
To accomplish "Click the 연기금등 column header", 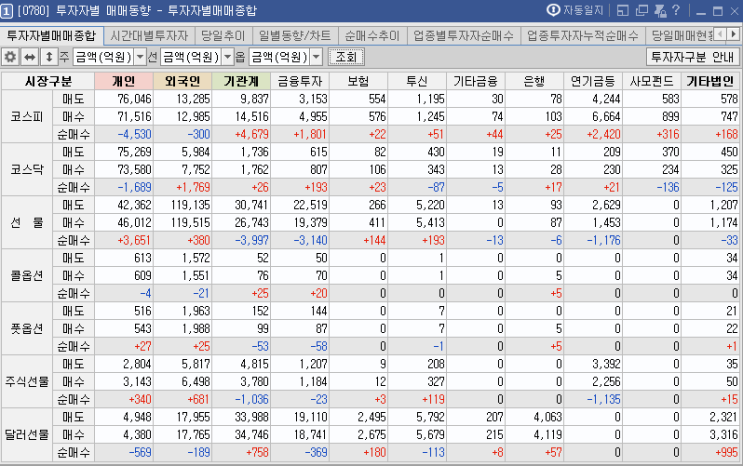I will point(593,81).
